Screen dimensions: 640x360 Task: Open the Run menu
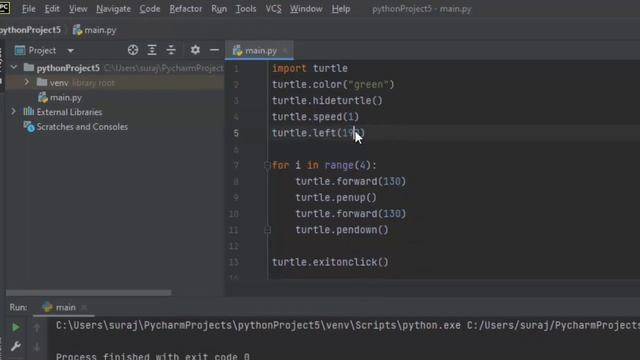219,9
